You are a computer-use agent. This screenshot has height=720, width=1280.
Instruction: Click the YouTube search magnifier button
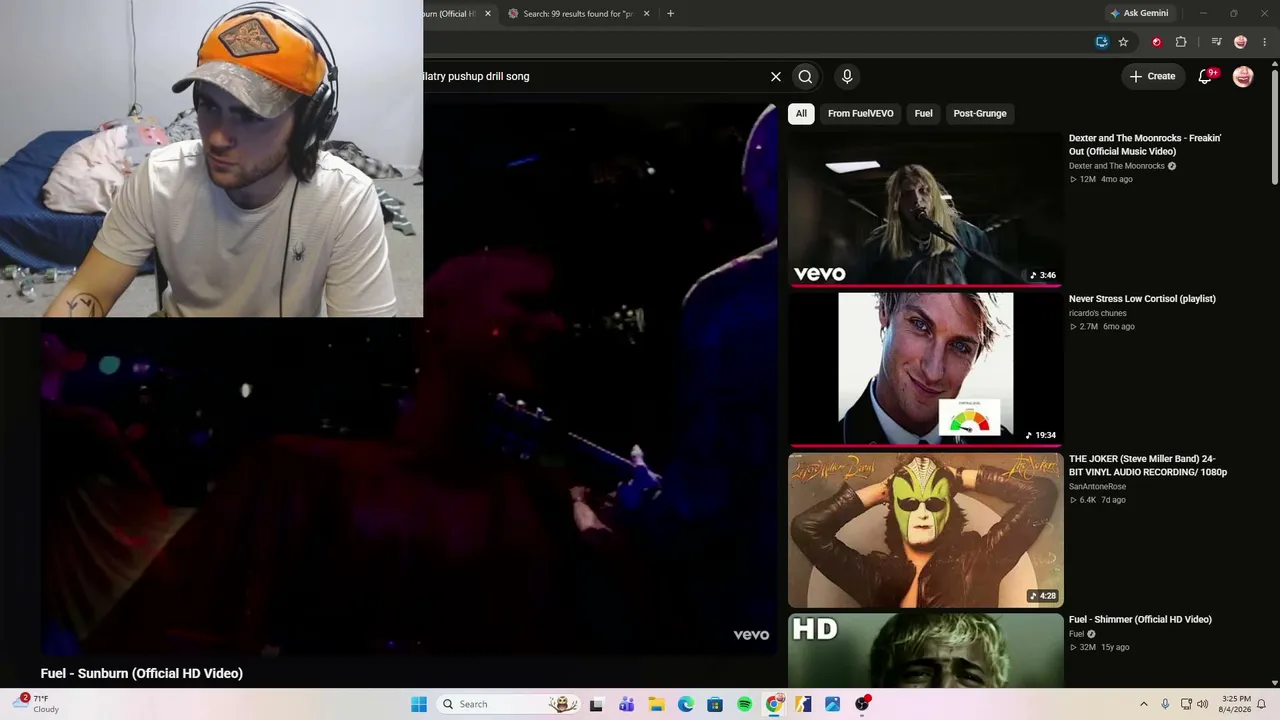(x=805, y=76)
